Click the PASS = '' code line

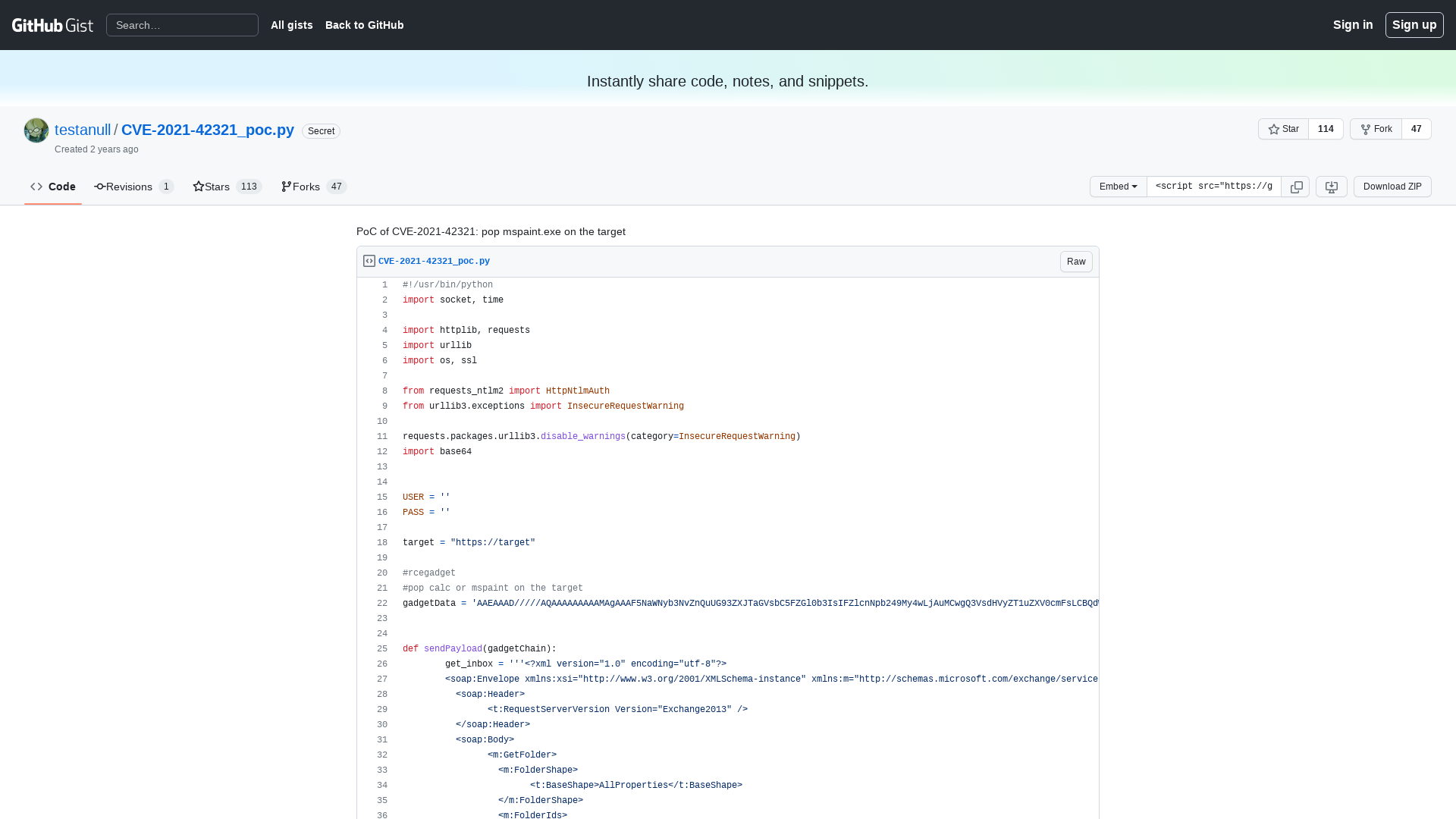[x=426, y=513]
